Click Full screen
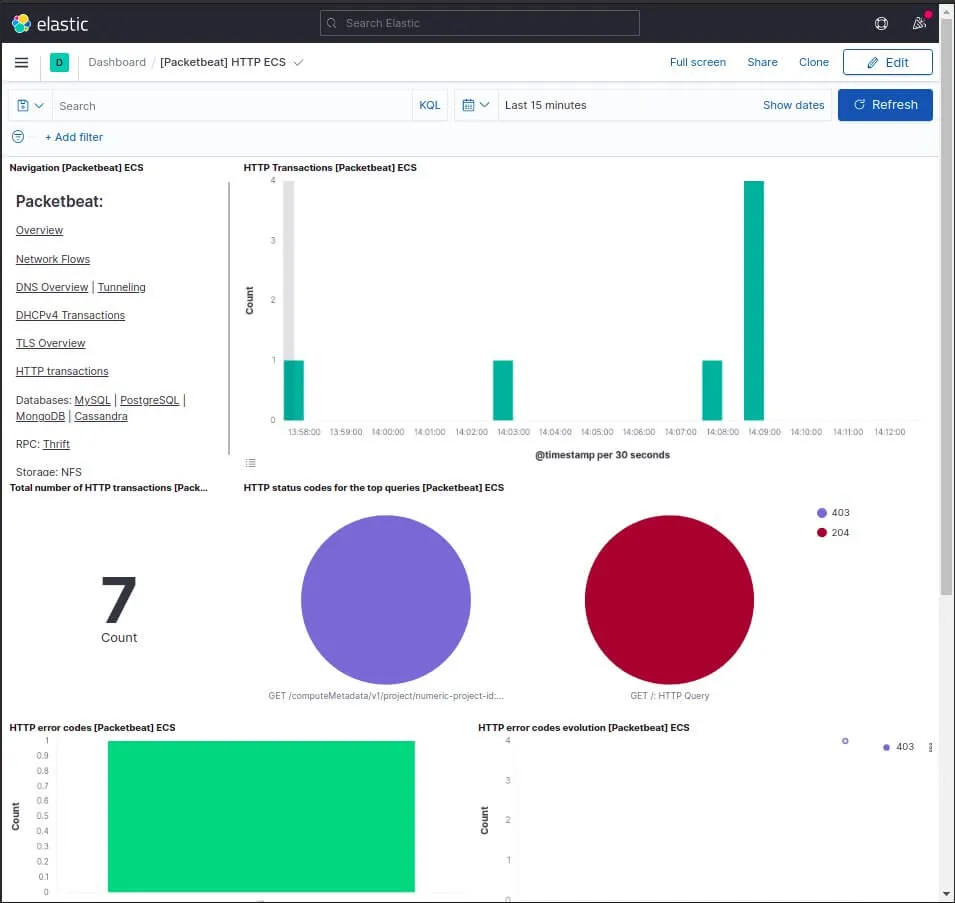 pos(697,62)
